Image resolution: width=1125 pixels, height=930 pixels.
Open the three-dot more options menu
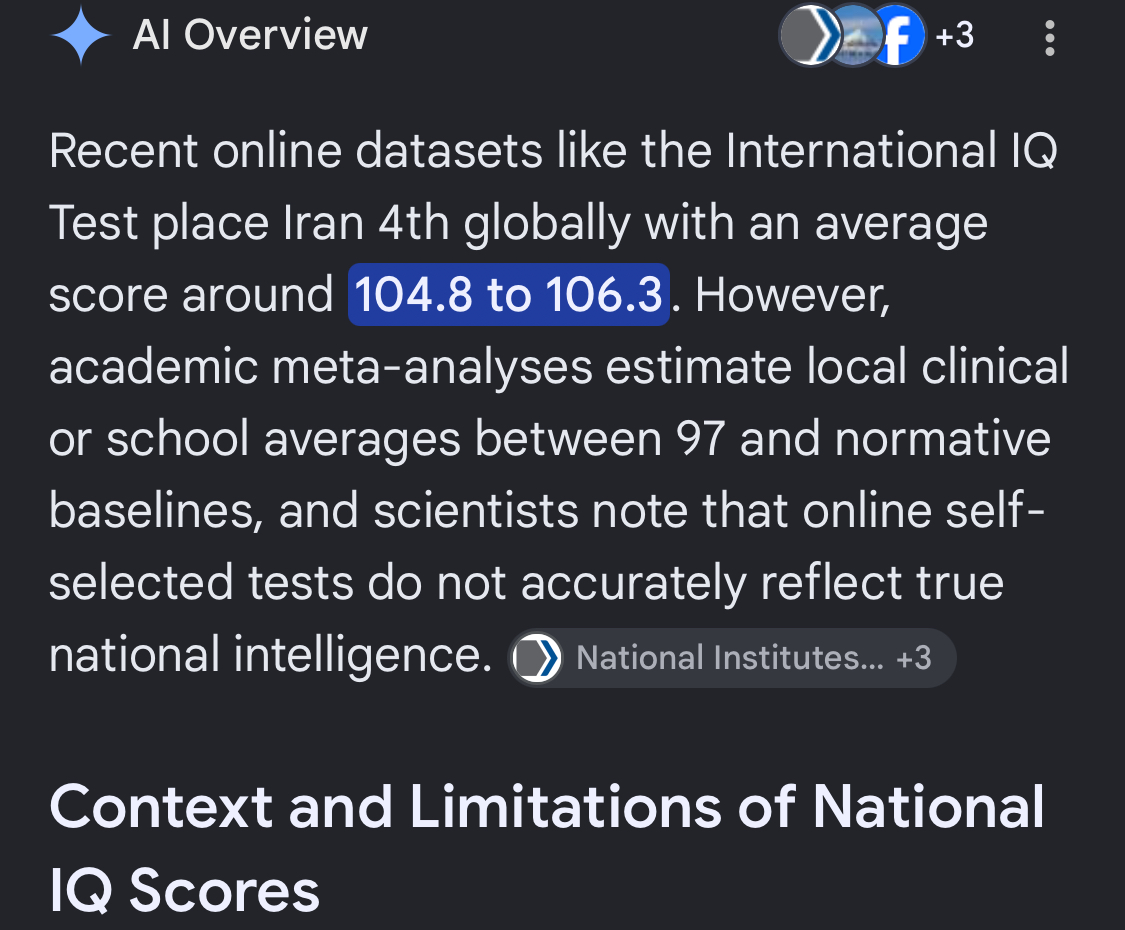[x=1050, y=38]
